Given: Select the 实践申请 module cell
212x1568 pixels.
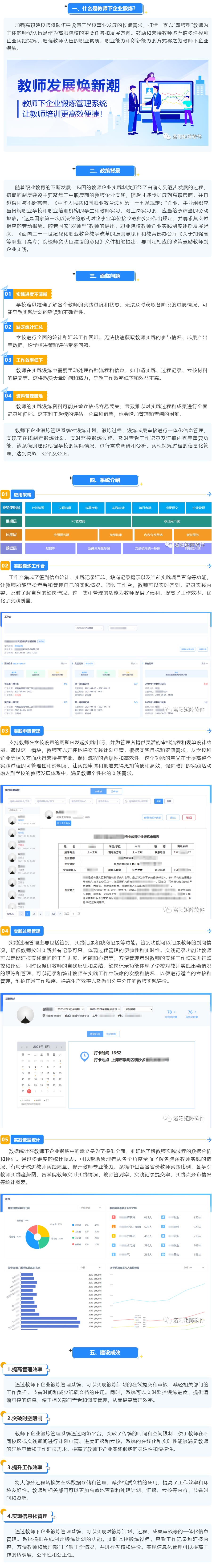Looking at the screenshot, I should tap(118, 508).
